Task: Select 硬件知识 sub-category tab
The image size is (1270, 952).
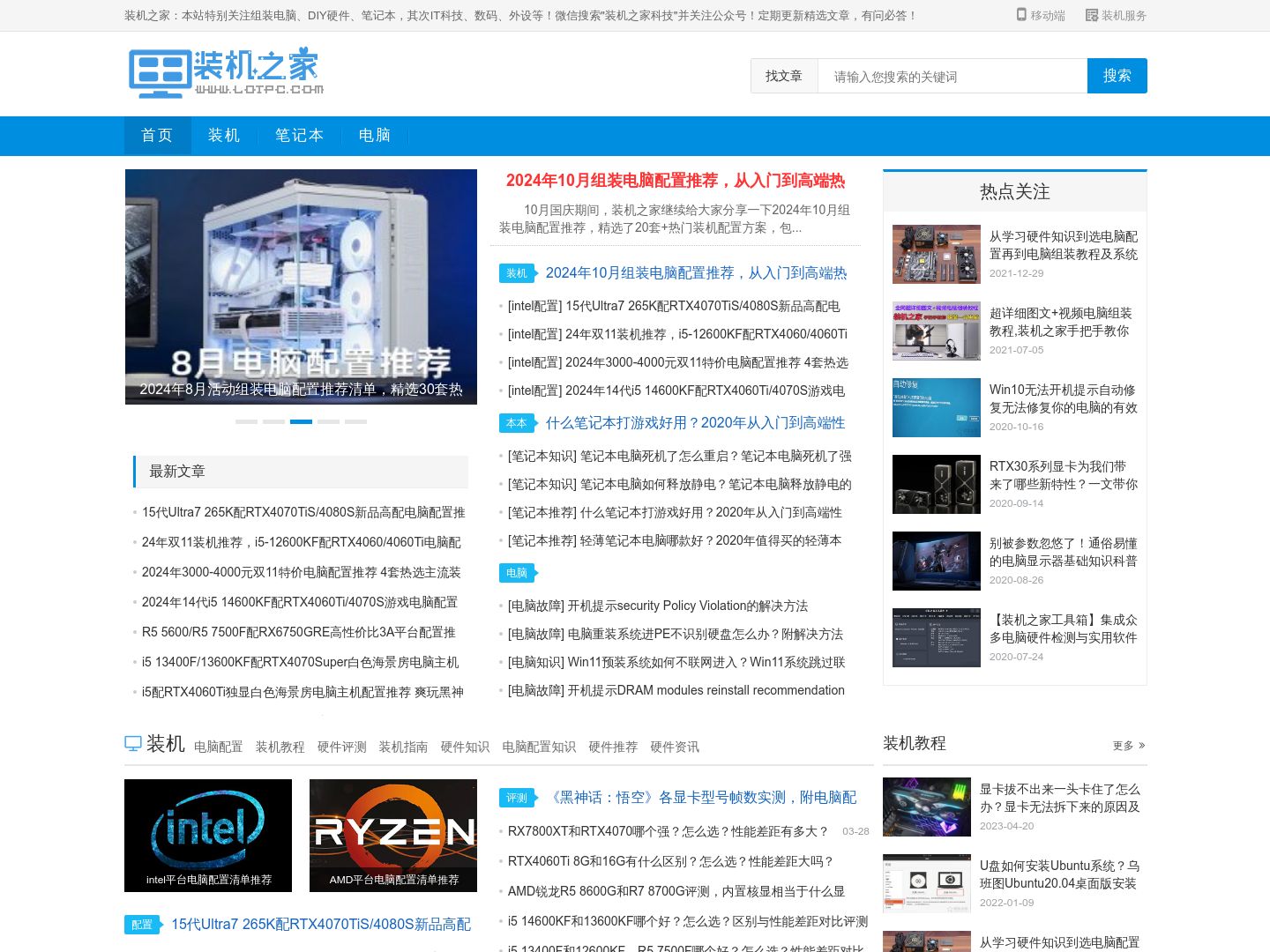Action: coord(465,747)
